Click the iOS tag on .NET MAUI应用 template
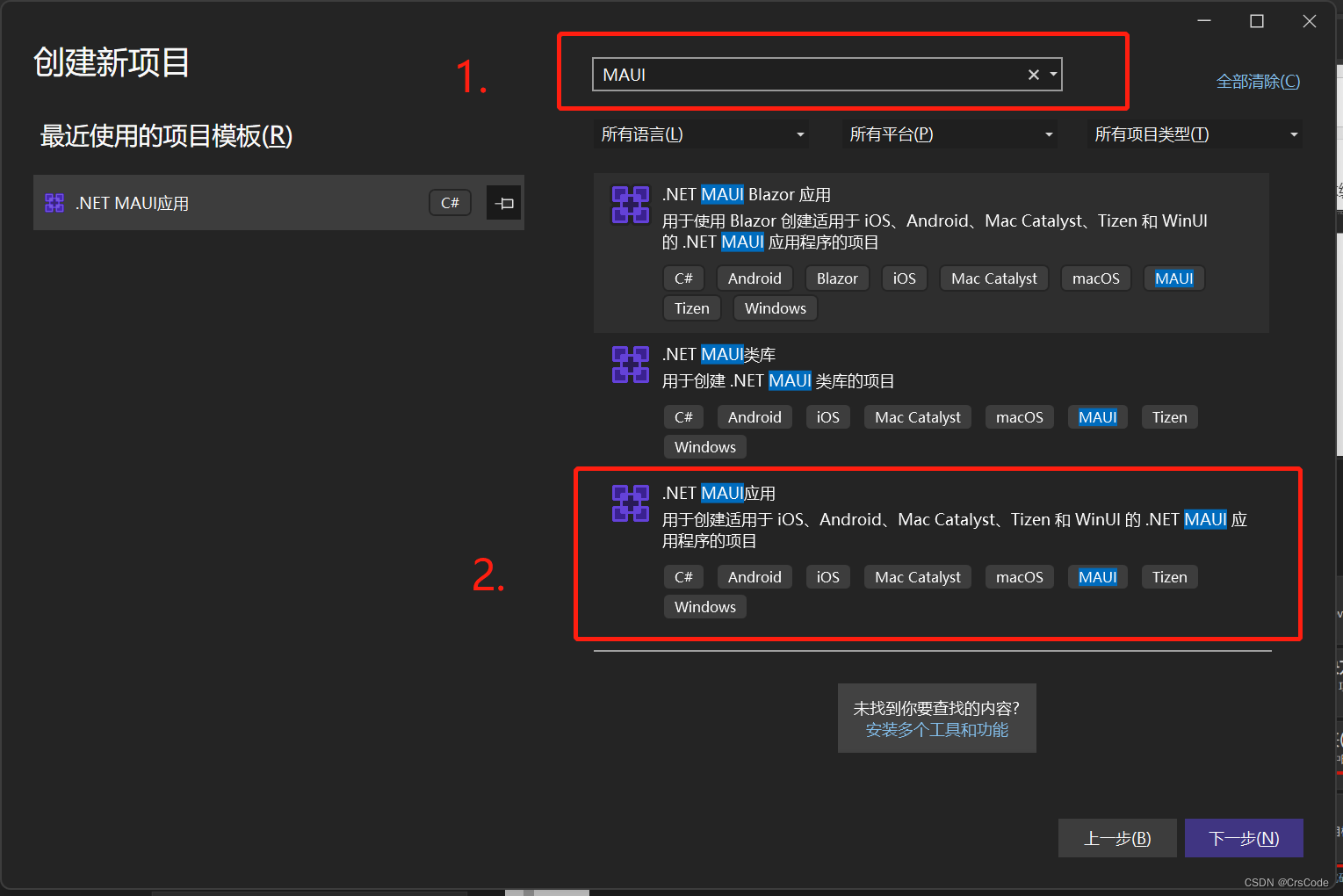1343x896 pixels. [827, 577]
